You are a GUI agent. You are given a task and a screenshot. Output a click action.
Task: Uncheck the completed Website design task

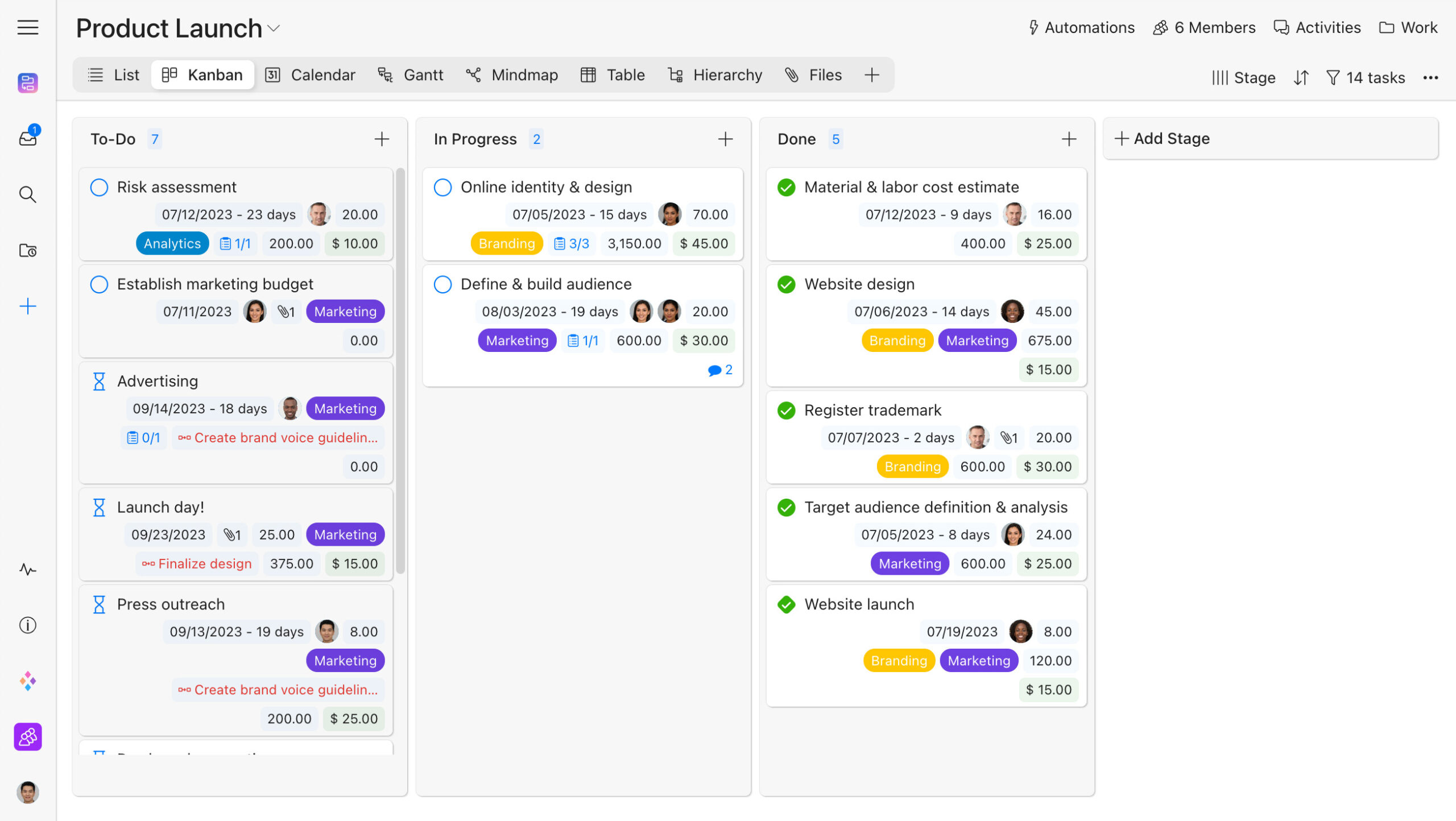(x=786, y=284)
